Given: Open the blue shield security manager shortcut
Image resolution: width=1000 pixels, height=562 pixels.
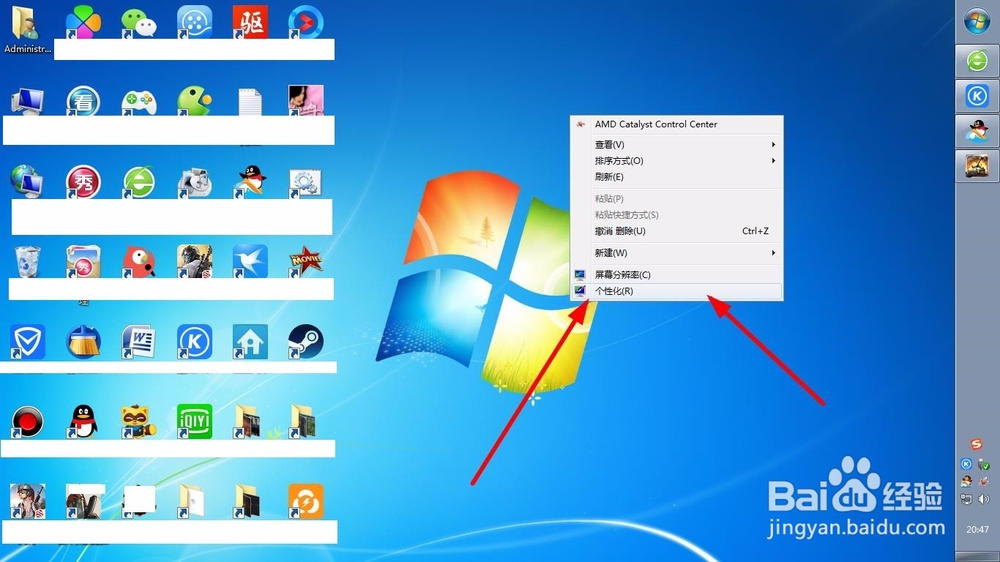Looking at the screenshot, I should (27, 341).
